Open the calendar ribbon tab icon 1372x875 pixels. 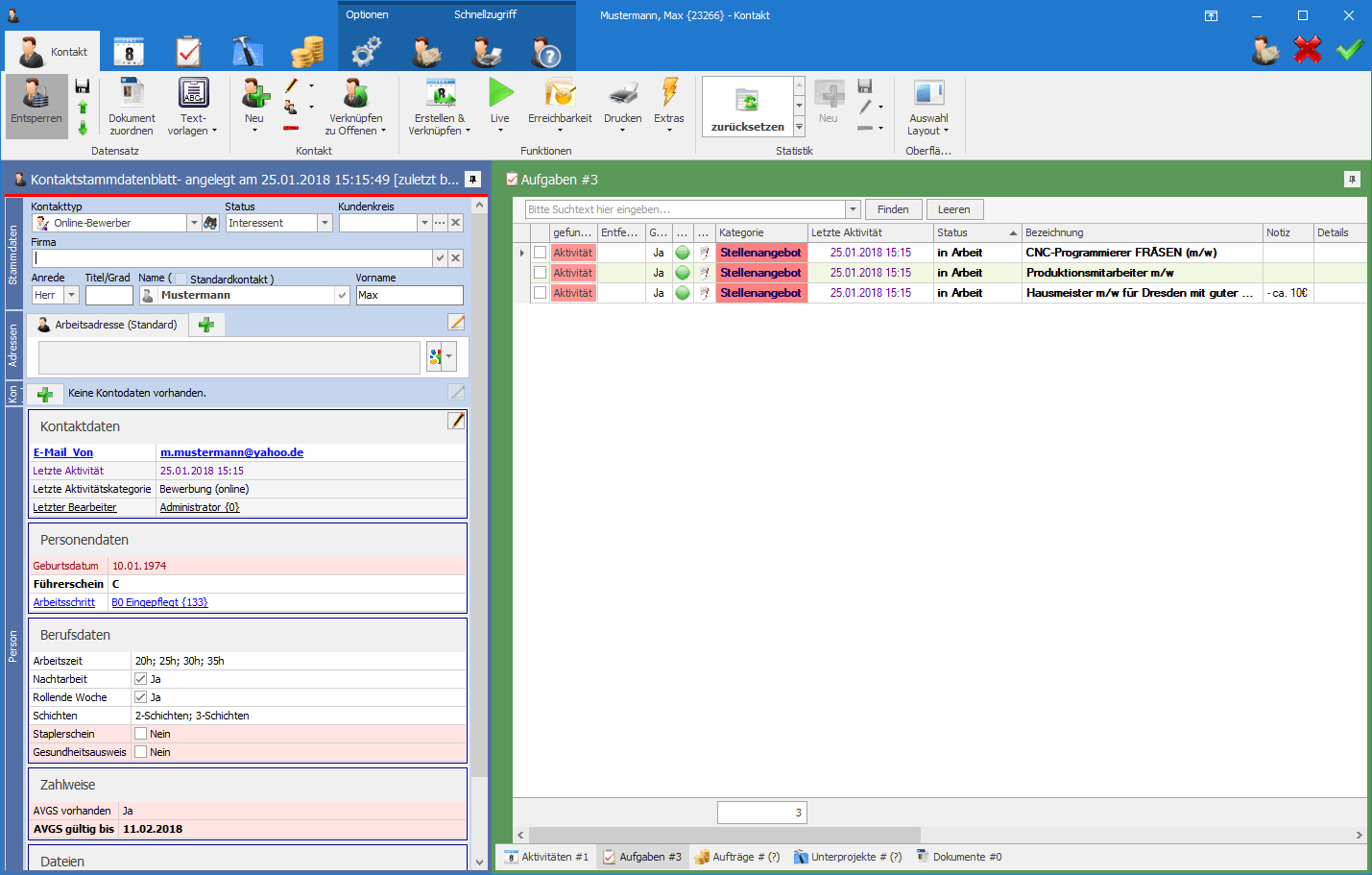pyautogui.click(x=129, y=52)
